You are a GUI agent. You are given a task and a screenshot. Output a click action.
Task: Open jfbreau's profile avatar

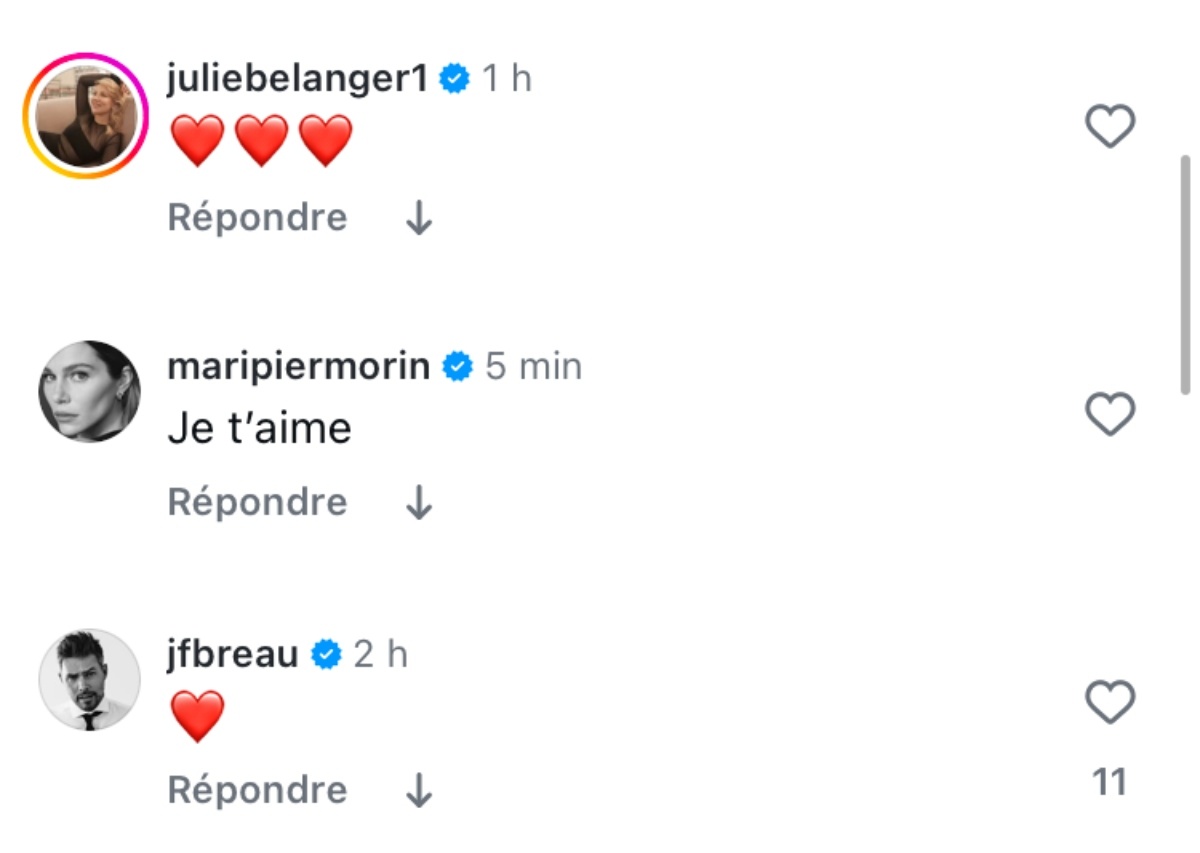pos(90,680)
